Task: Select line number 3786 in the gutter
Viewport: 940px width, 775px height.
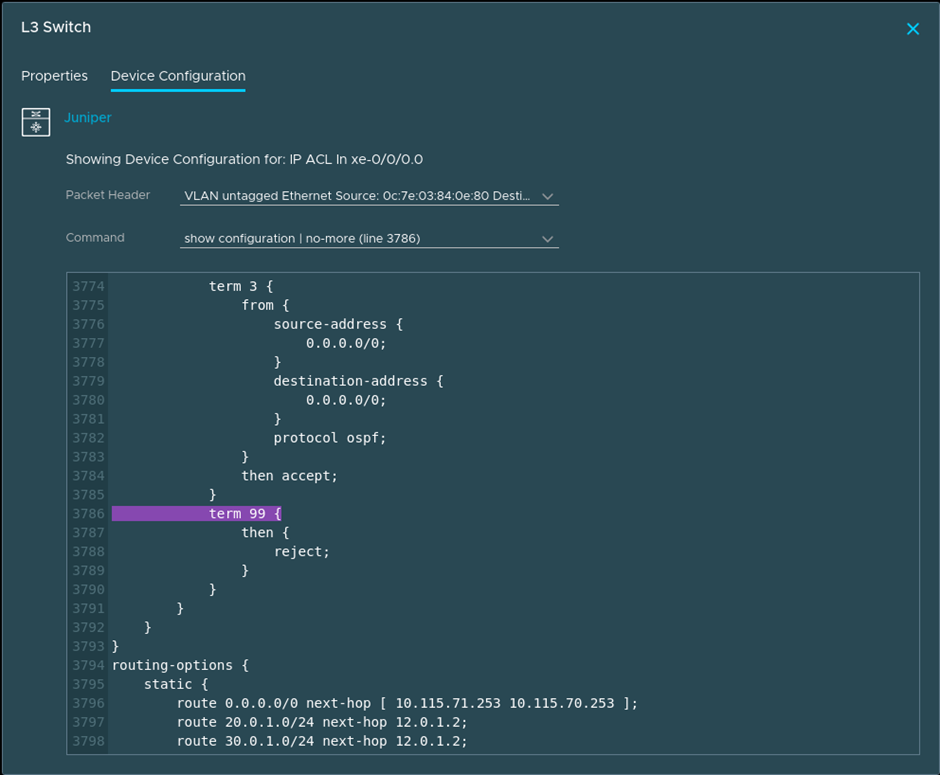Action: (89, 514)
